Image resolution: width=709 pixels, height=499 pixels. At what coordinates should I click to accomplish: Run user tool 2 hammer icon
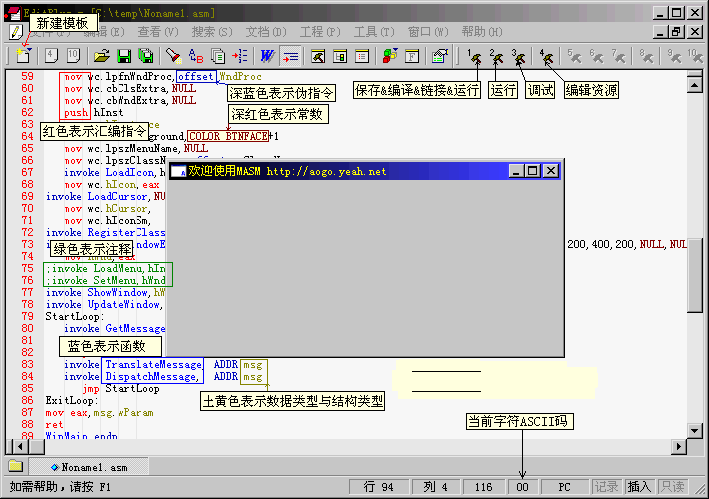pos(496,56)
